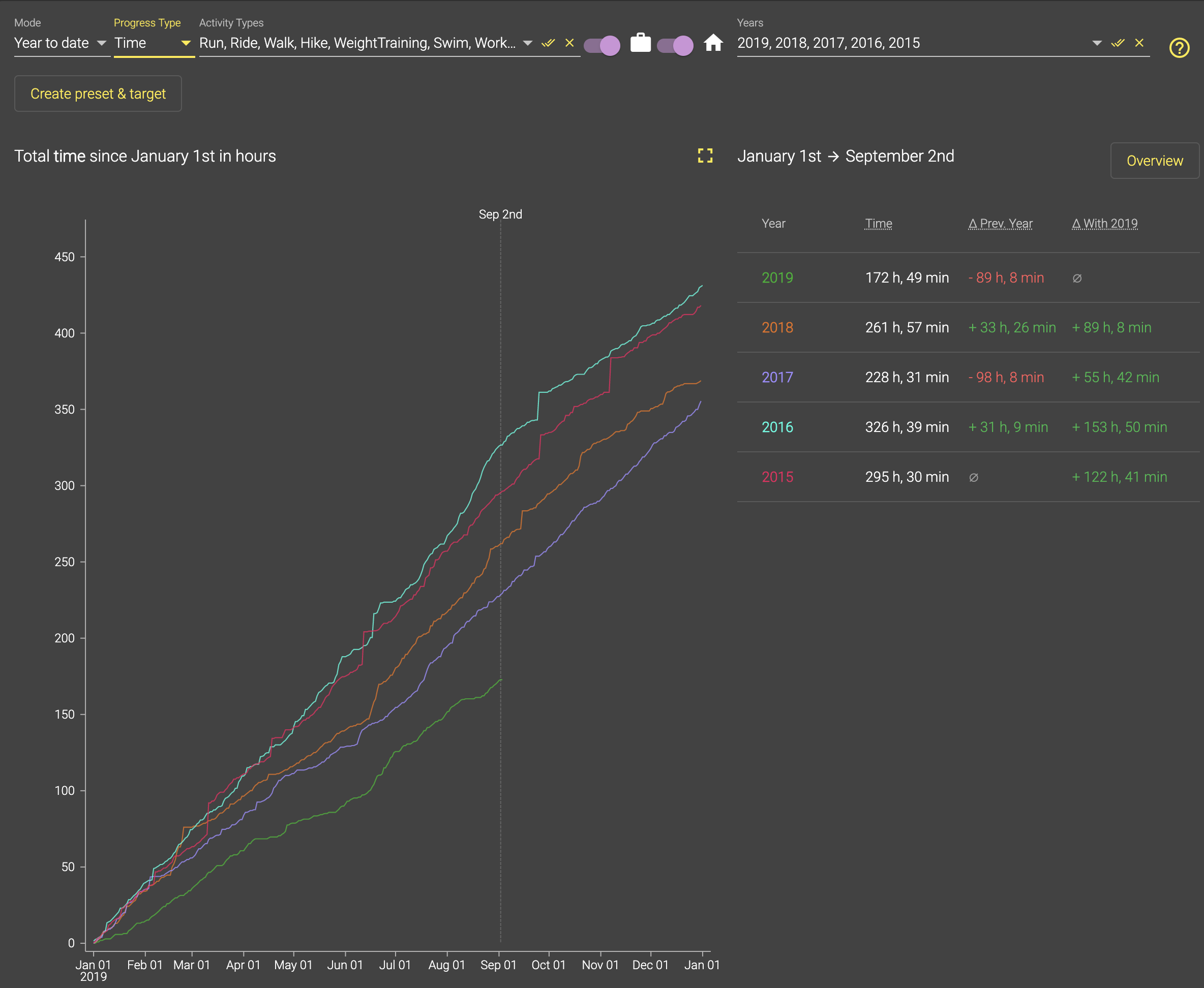The image size is (1204, 988).
Task: Click the 2016 year row label
Action: (777, 427)
